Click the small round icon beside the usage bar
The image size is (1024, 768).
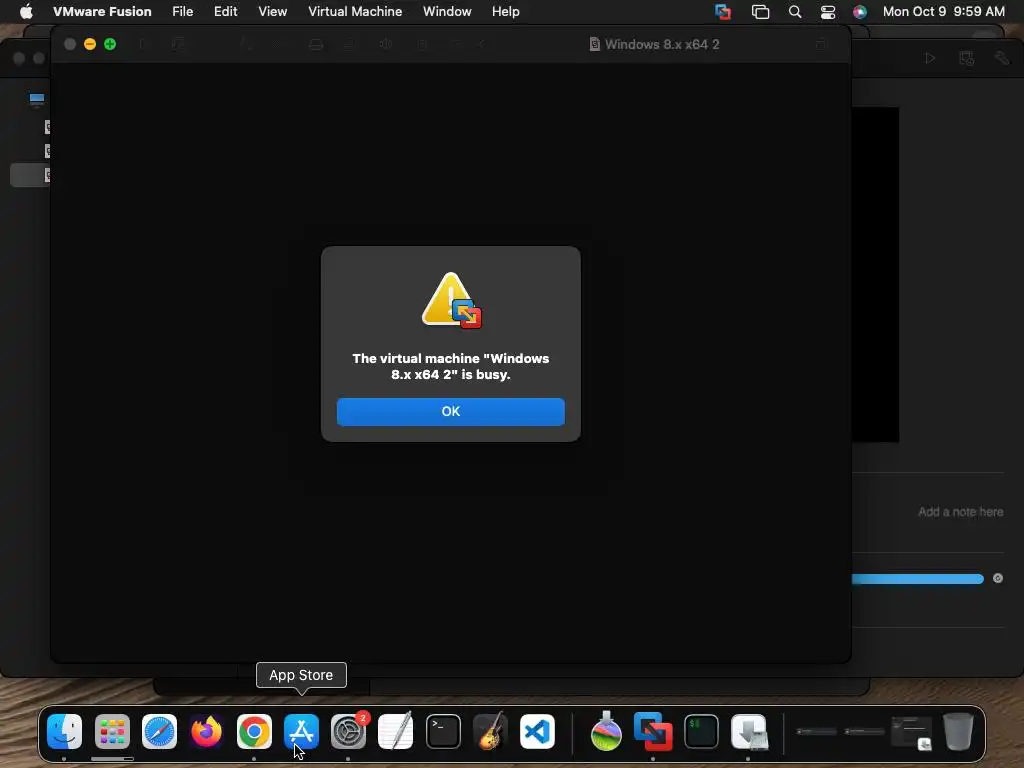(x=998, y=578)
